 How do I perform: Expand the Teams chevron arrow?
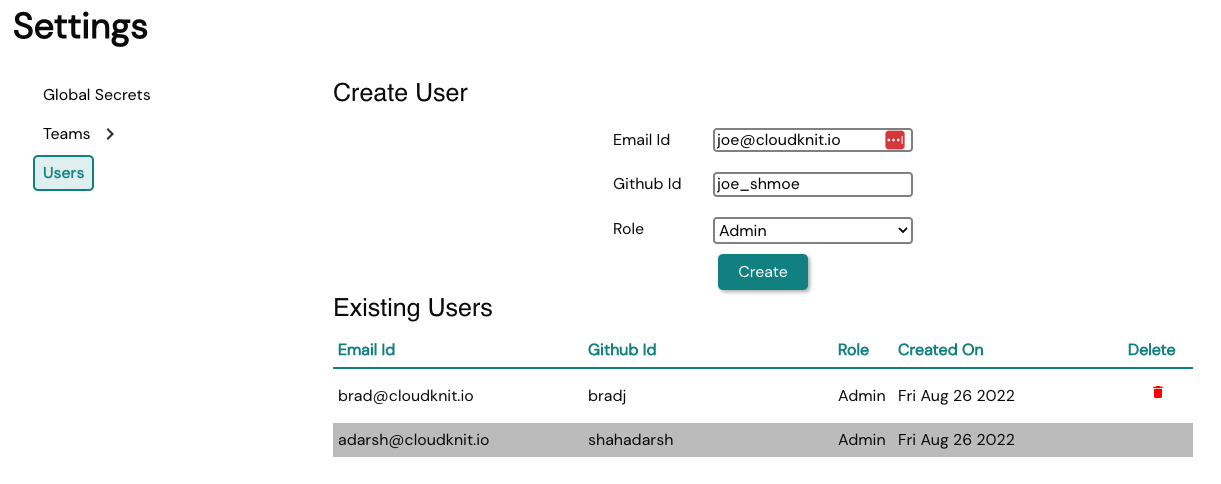pos(110,134)
